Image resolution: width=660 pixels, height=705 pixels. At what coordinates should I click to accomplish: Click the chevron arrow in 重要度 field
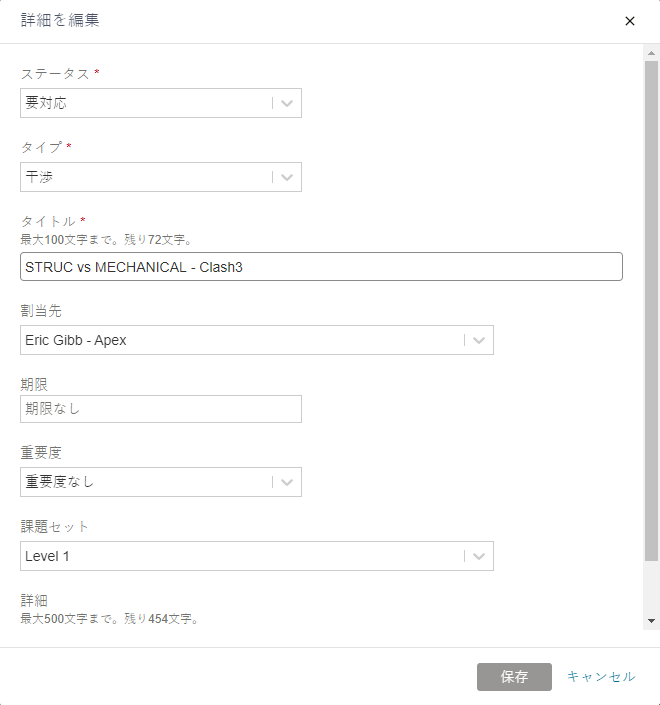click(287, 482)
